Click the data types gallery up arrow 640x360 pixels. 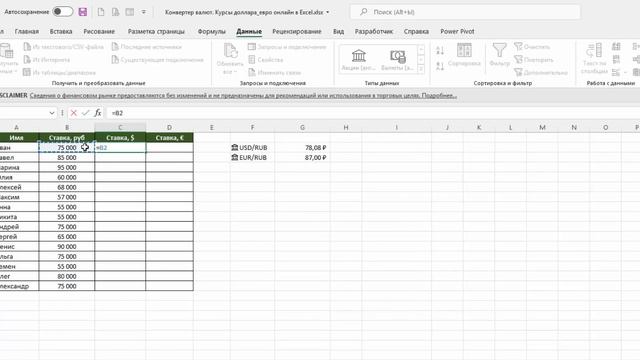[421, 50]
